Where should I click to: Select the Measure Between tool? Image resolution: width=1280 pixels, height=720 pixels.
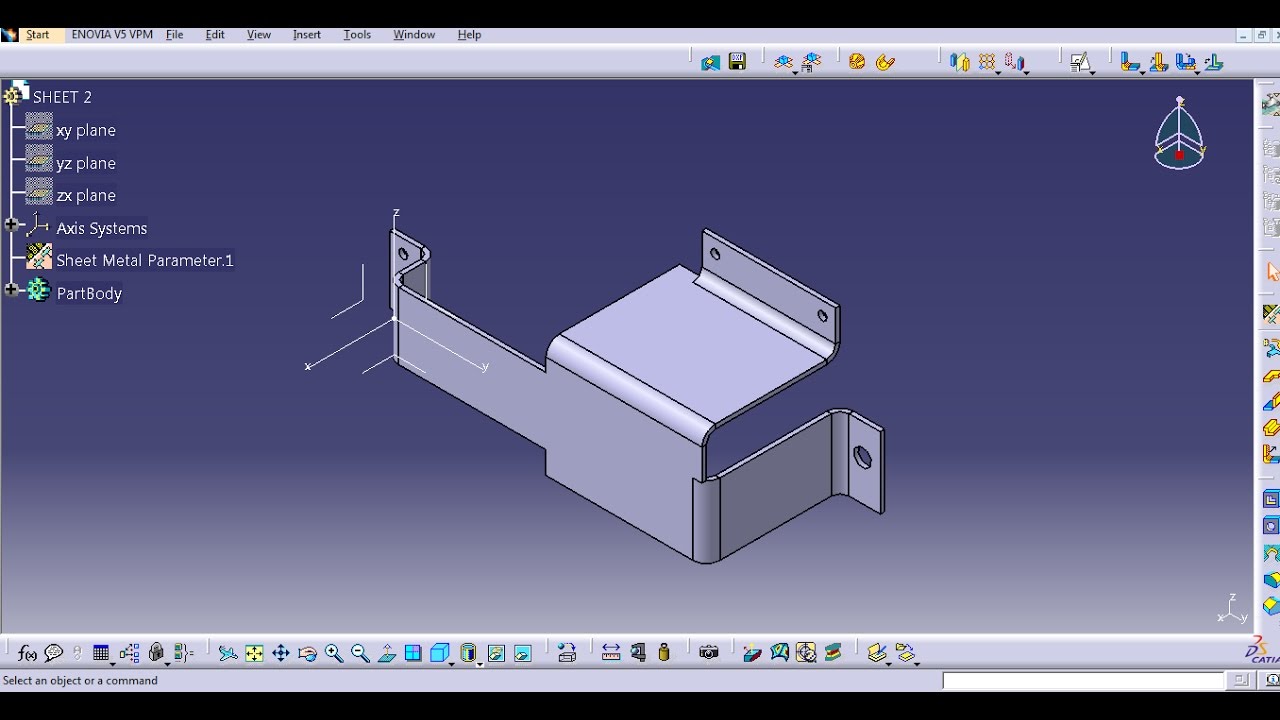click(x=612, y=652)
